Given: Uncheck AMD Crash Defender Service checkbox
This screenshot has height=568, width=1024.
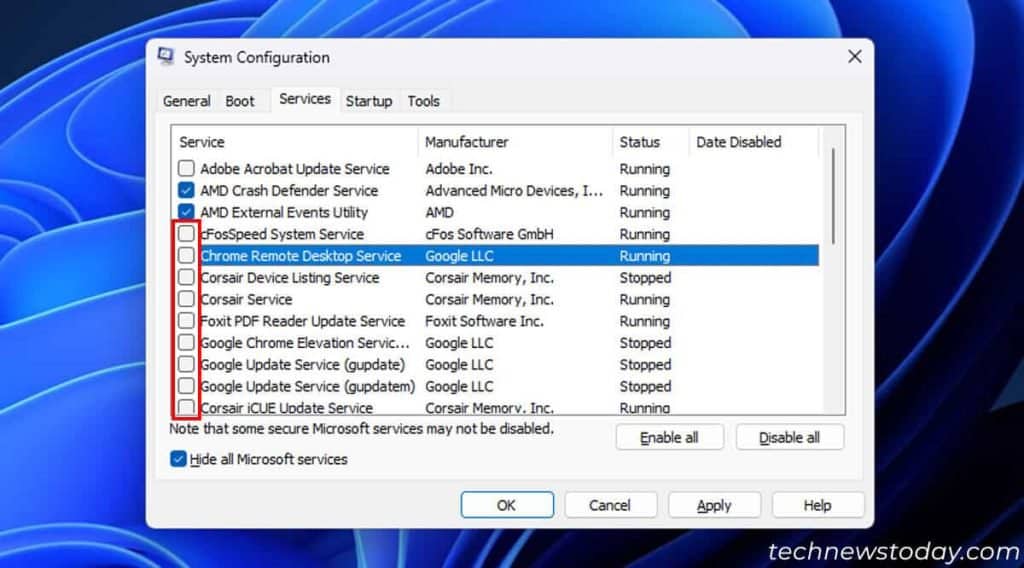Looking at the screenshot, I should click(x=186, y=190).
